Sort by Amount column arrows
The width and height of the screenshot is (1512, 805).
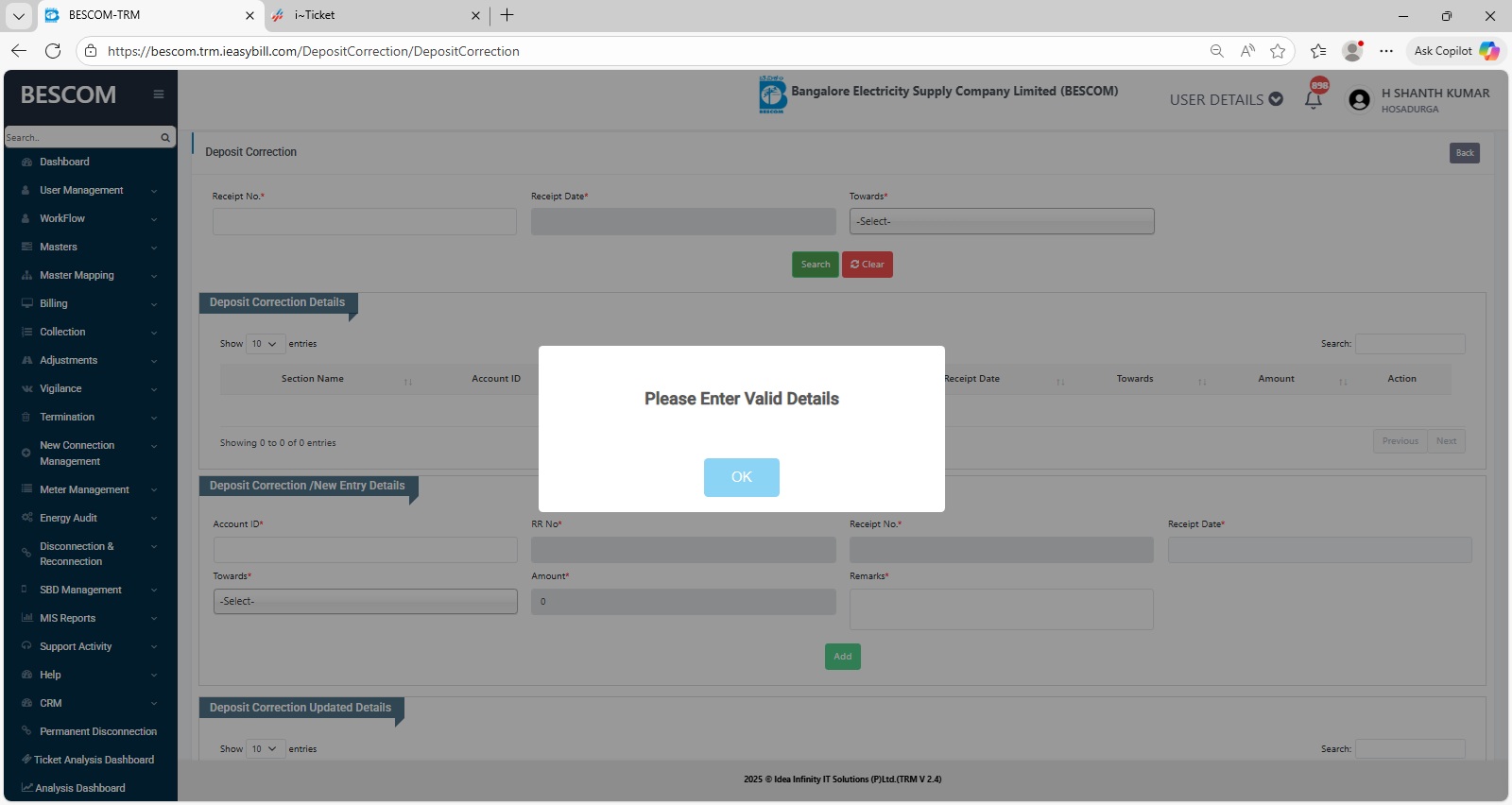tap(1343, 382)
